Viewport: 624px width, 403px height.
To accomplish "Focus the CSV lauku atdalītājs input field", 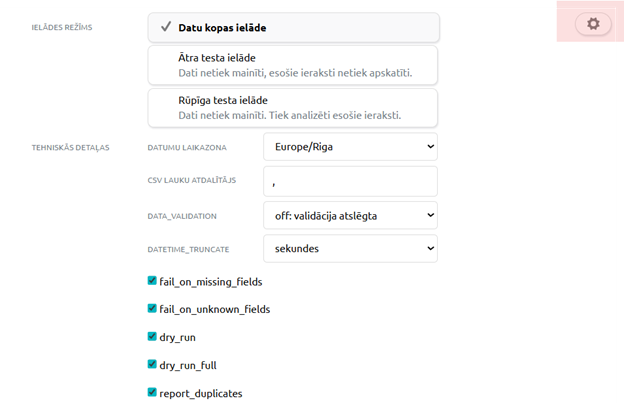I will pyautogui.click(x=350, y=181).
